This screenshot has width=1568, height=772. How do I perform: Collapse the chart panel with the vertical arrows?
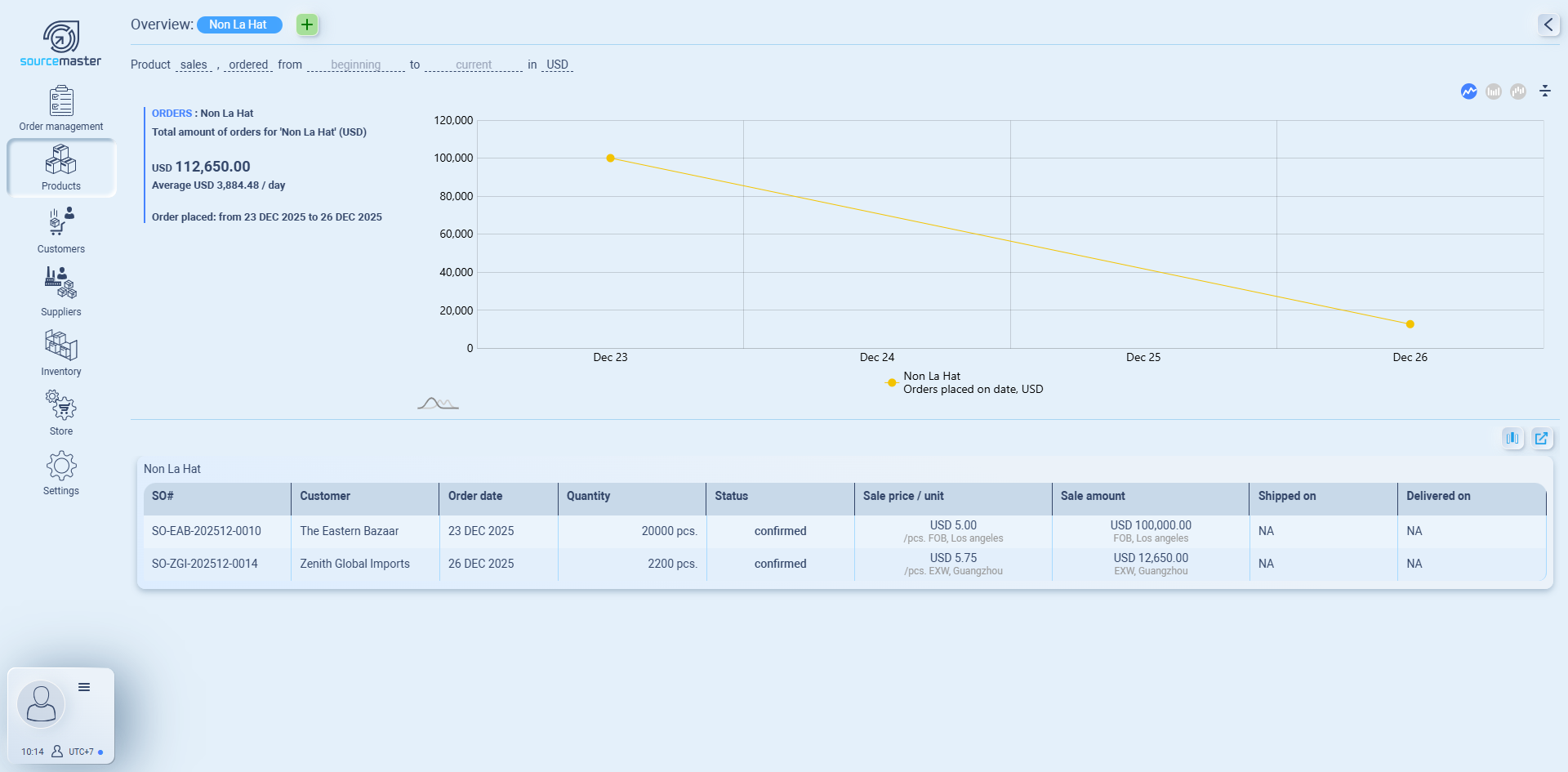1545,91
